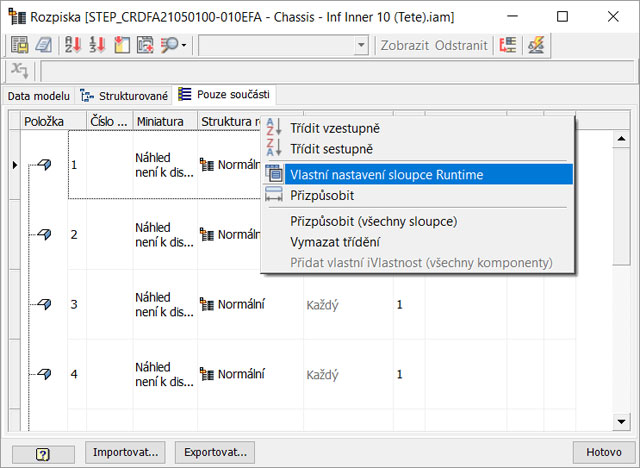Image resolution: width=640 pixels, height=468 pixels.
Task: Switch to the Strukturované tab
Action: (124, 96)
